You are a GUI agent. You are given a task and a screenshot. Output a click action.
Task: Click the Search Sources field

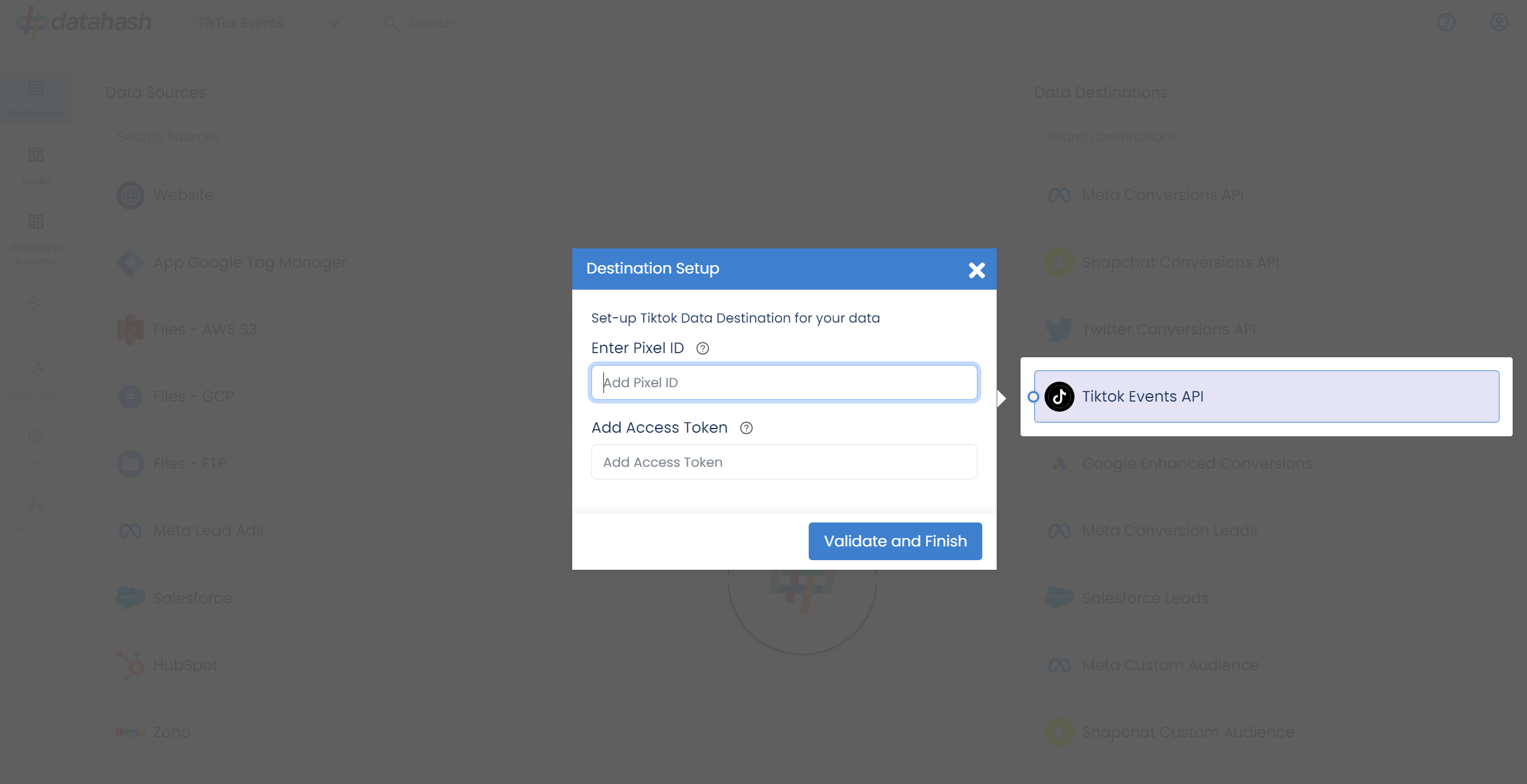[338, 136]
